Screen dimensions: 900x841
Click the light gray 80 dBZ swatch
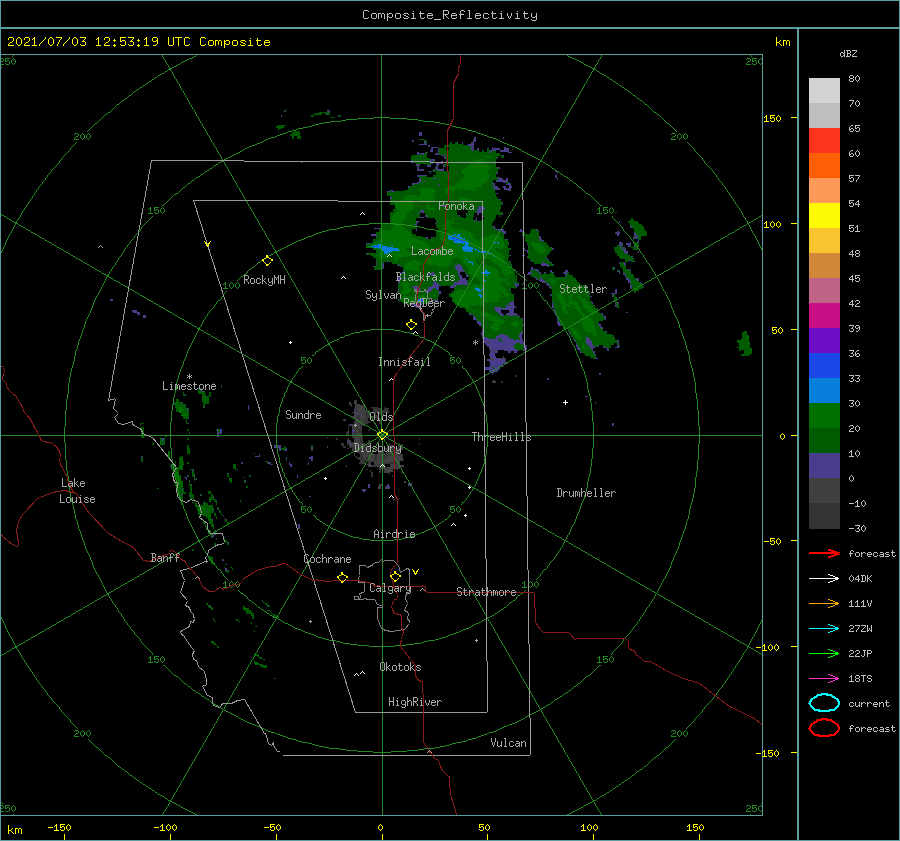coord(824,90)
